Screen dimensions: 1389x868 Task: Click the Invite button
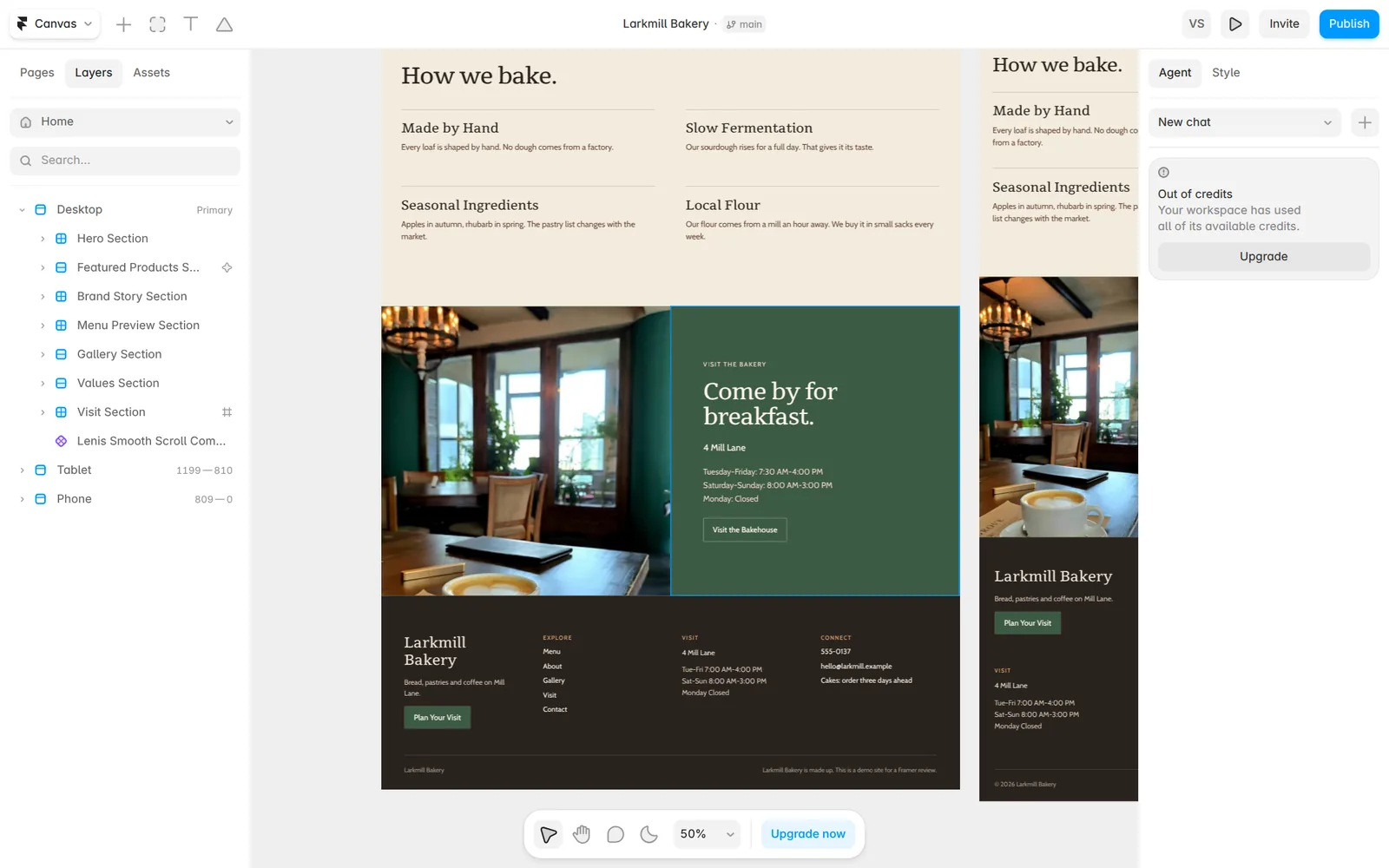[1284, 24]
